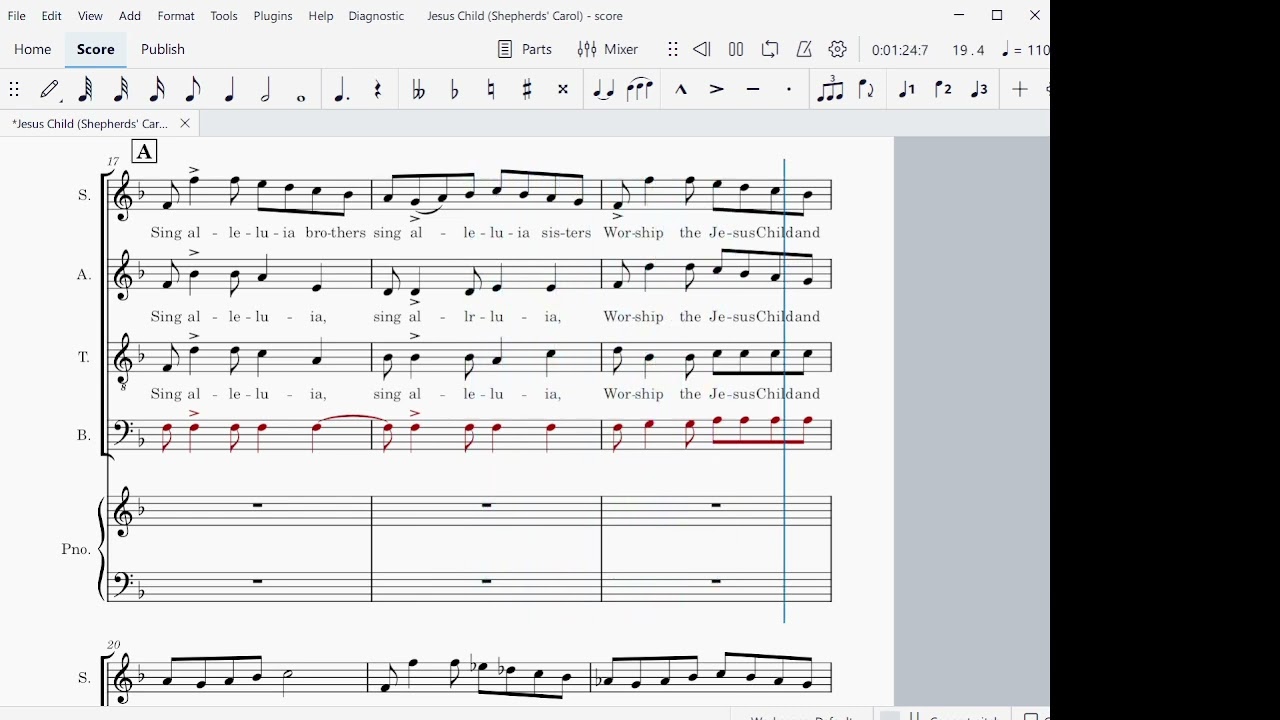This screenshot has width=1280, height=720.
Task: Select eighth note duration
Action: (x=193, y=90)
